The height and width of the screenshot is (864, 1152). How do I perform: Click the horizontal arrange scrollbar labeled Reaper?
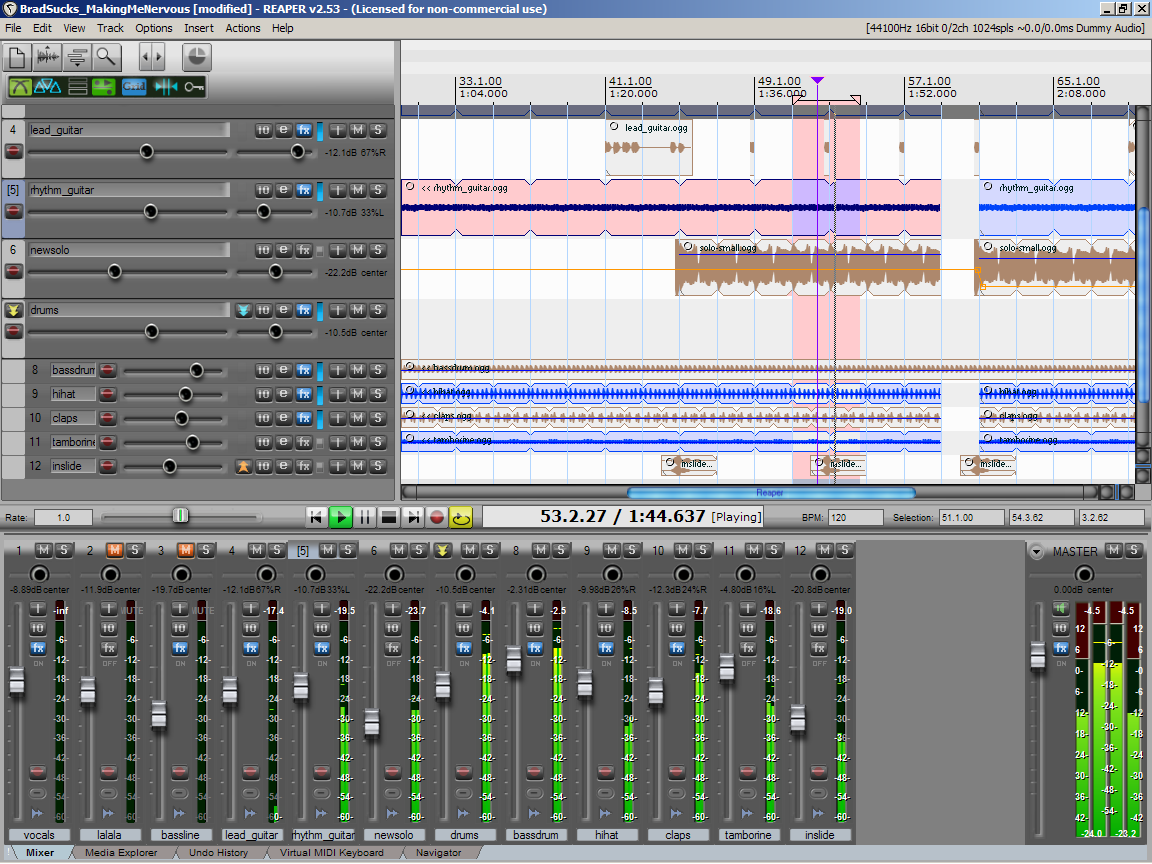point(770,492)
